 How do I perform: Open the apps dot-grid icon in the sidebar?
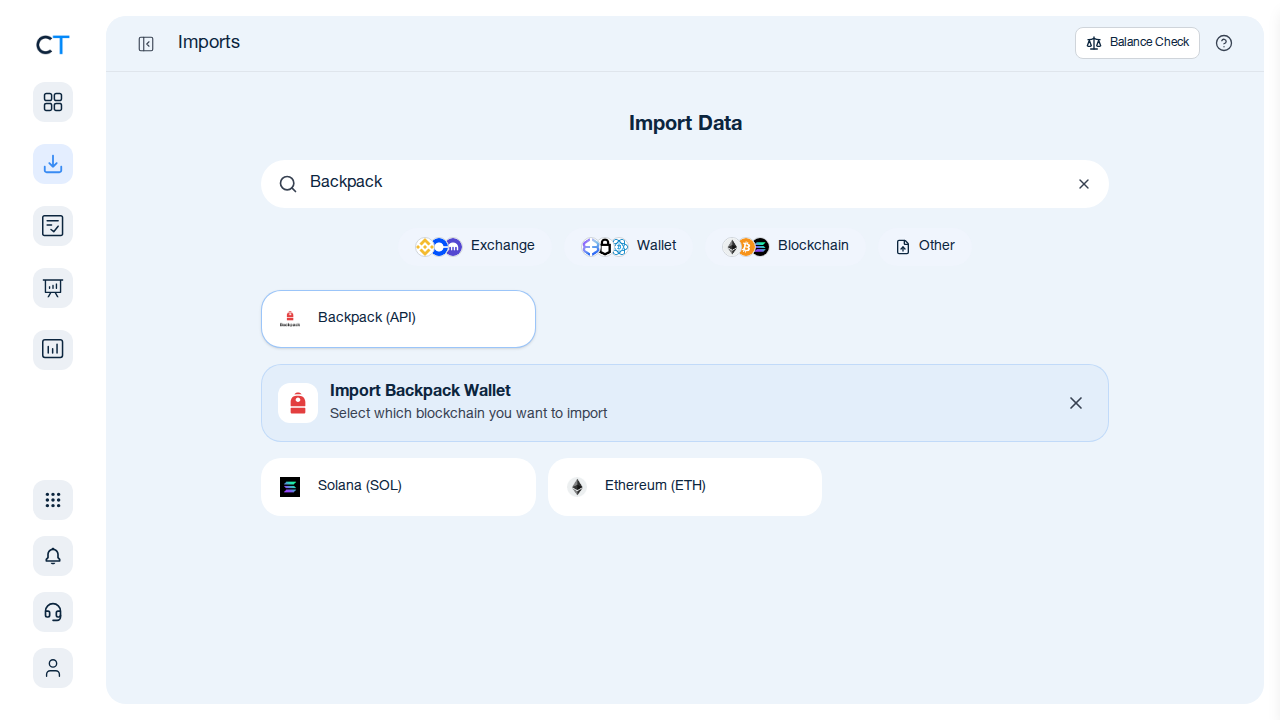[53, 500]
